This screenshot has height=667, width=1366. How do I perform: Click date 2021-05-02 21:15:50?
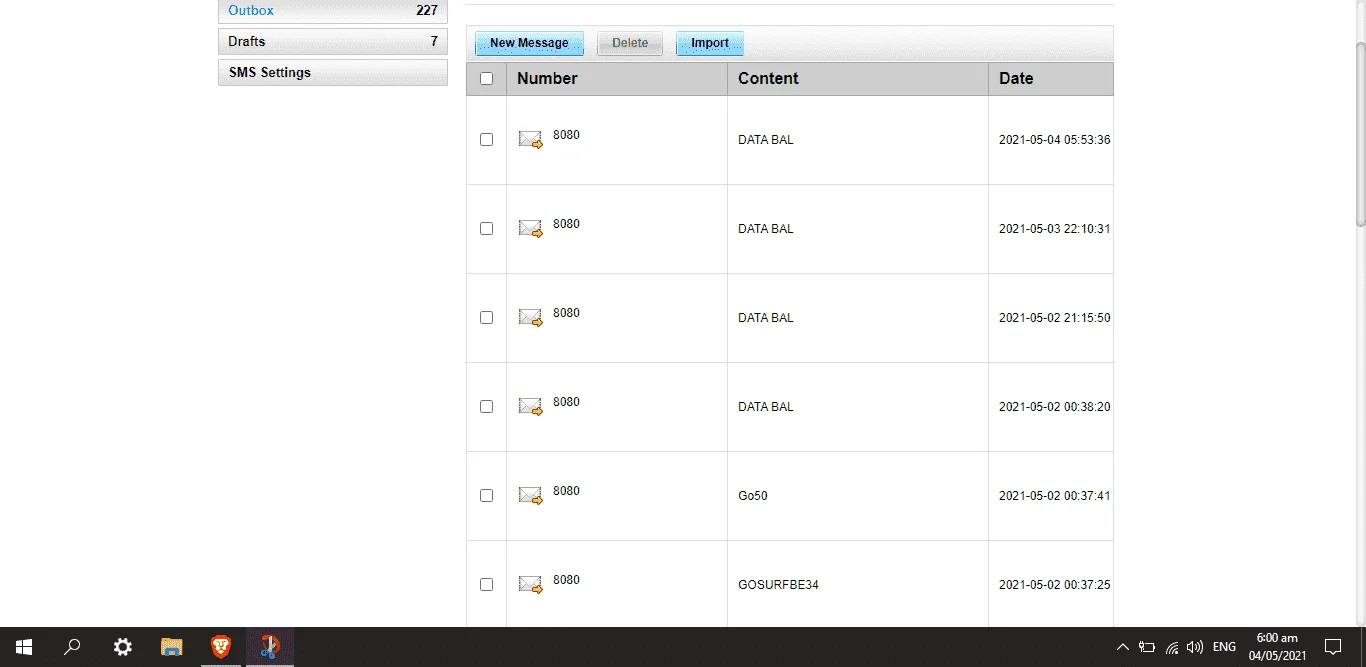point(1055,318)
